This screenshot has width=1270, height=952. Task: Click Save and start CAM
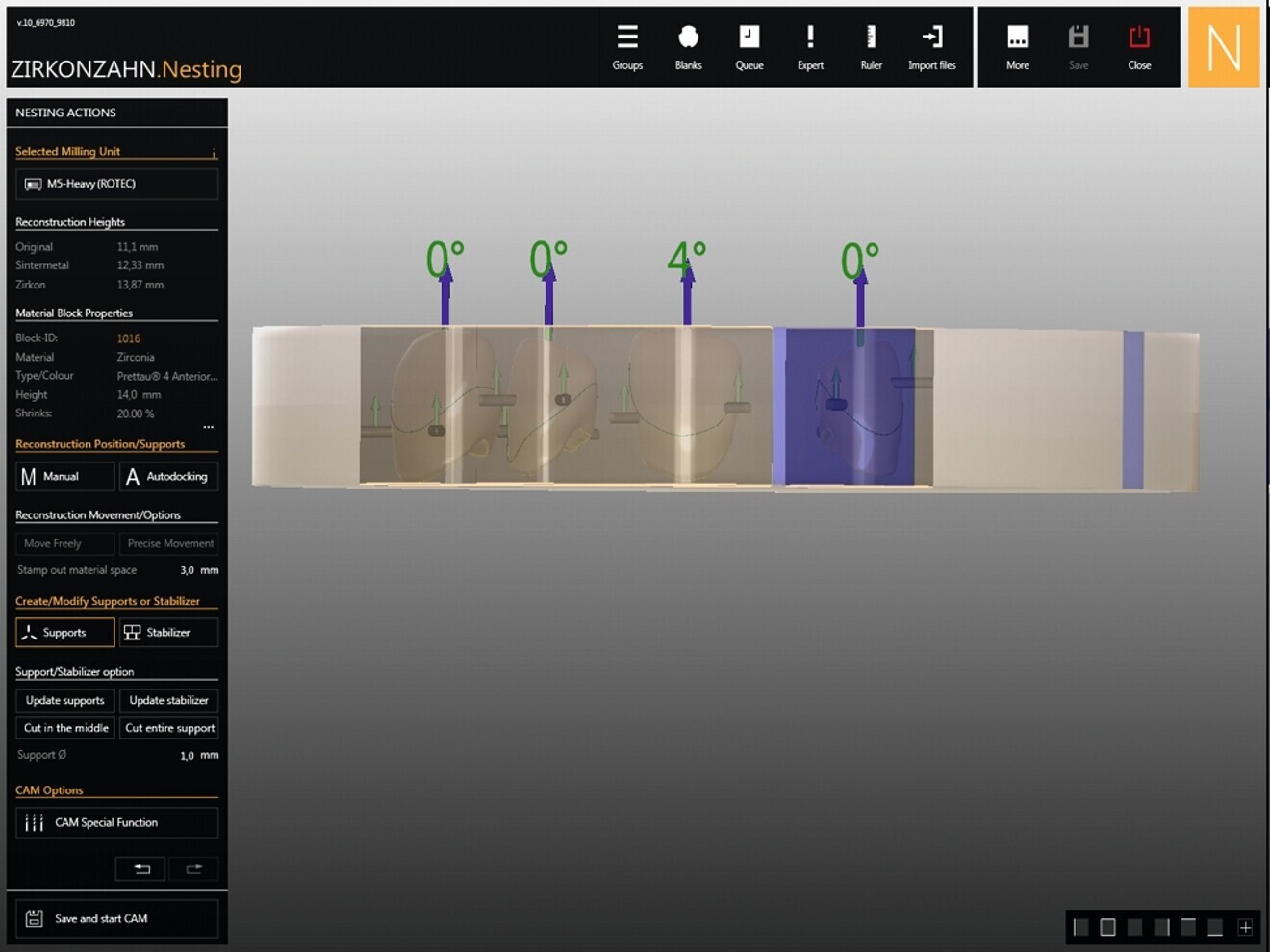[116, 918]
